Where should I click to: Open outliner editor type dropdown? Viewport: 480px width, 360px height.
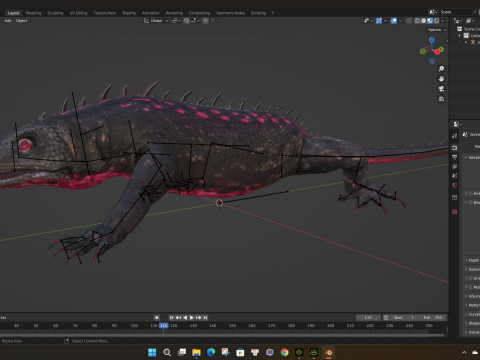point(458,21)
